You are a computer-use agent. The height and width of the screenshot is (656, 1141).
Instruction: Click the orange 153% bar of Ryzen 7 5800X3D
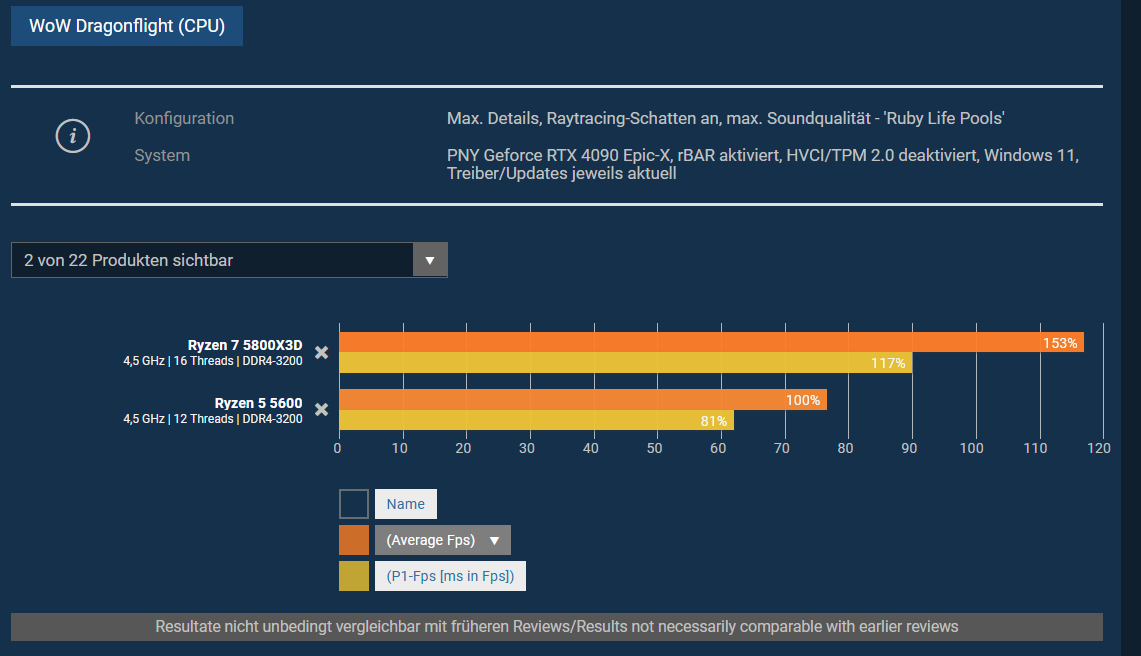[711, 342]
